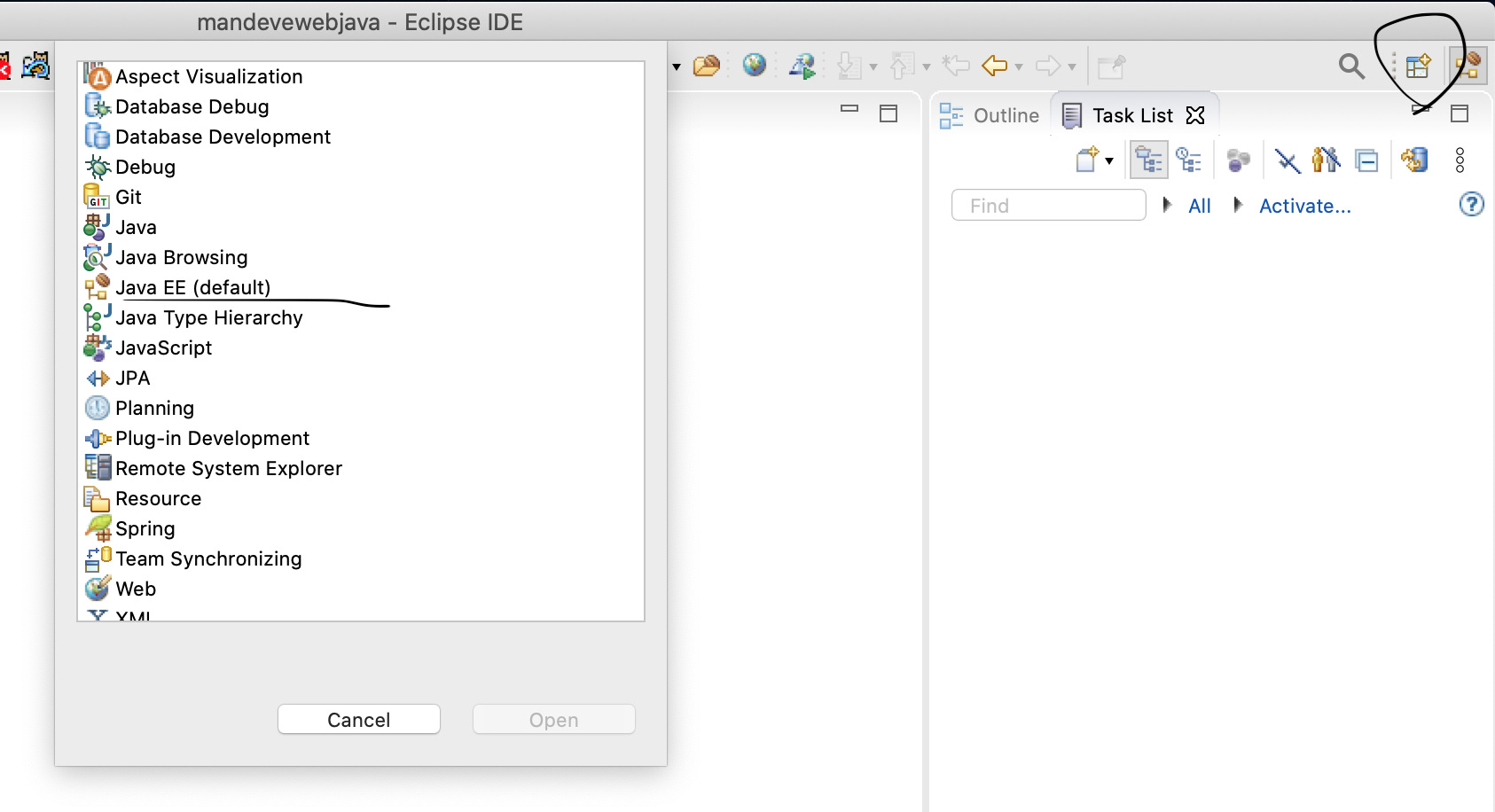The width and height of the screenshot is (1495, 812).
Task: Select Java Browsing perspective
Action: tap(361, 258)
